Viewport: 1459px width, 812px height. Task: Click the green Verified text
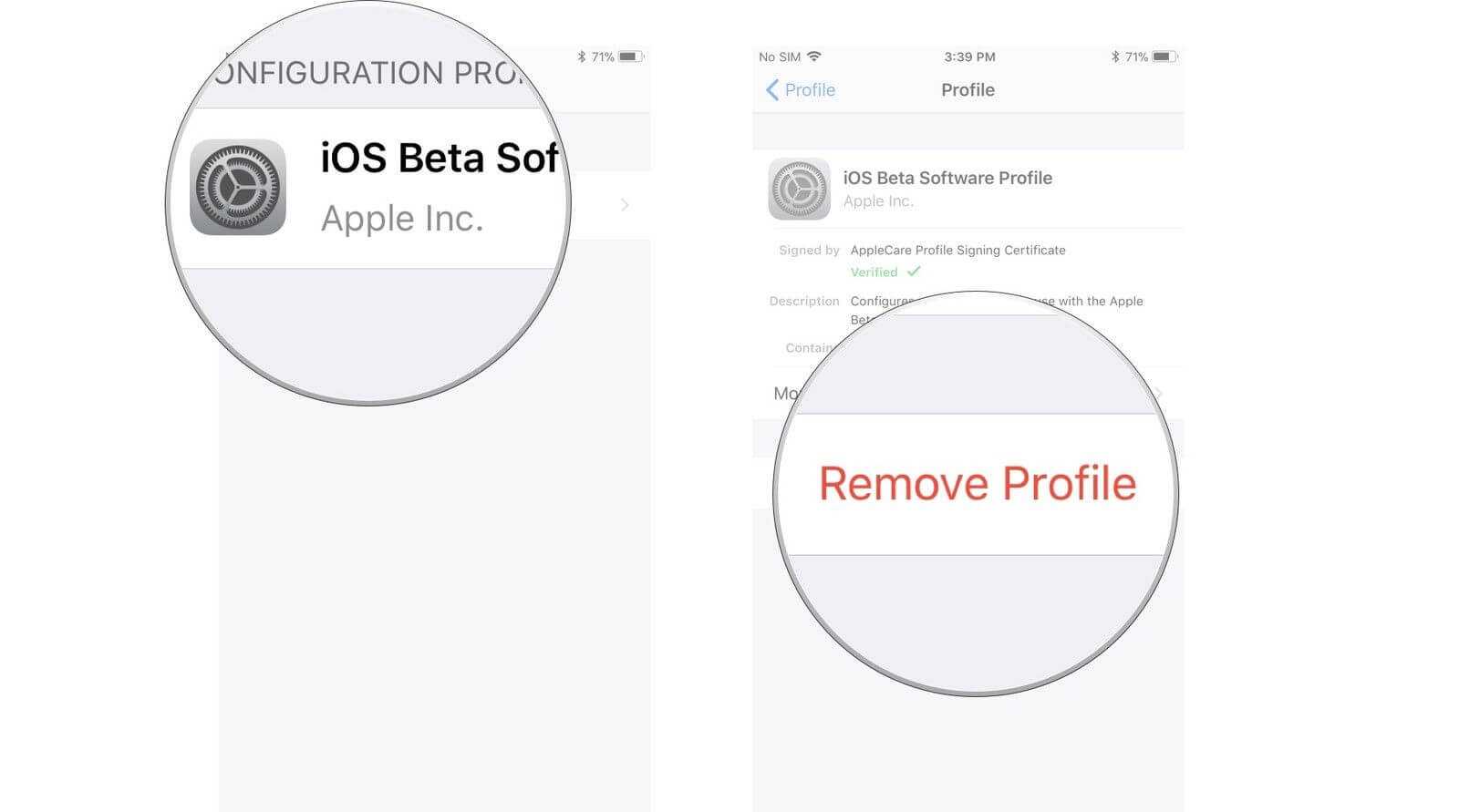pos(874,272)
